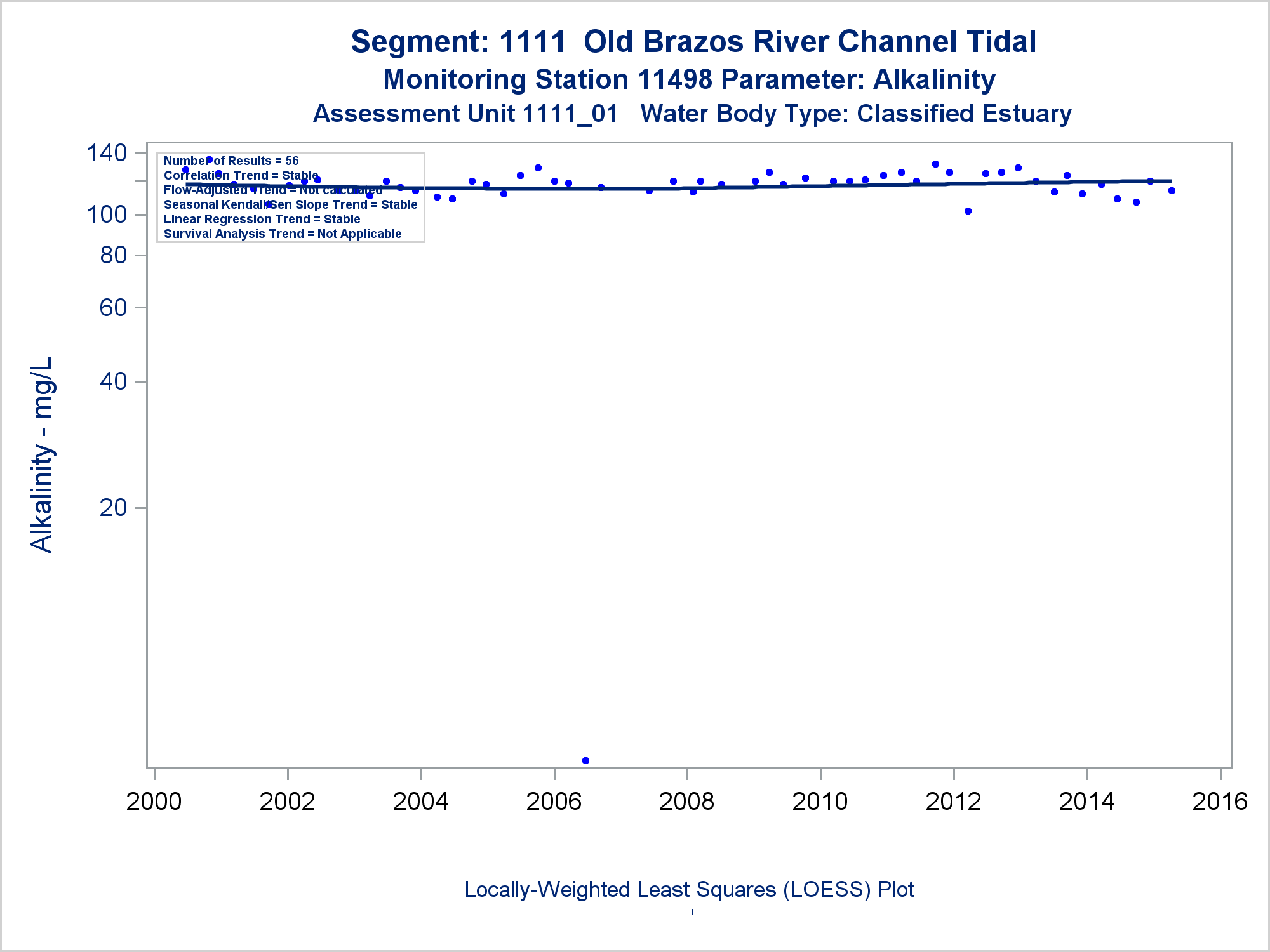Click Survival Analysis Trend = Not Applicable text
1270x952 pixels.
(x=283, y=234)
